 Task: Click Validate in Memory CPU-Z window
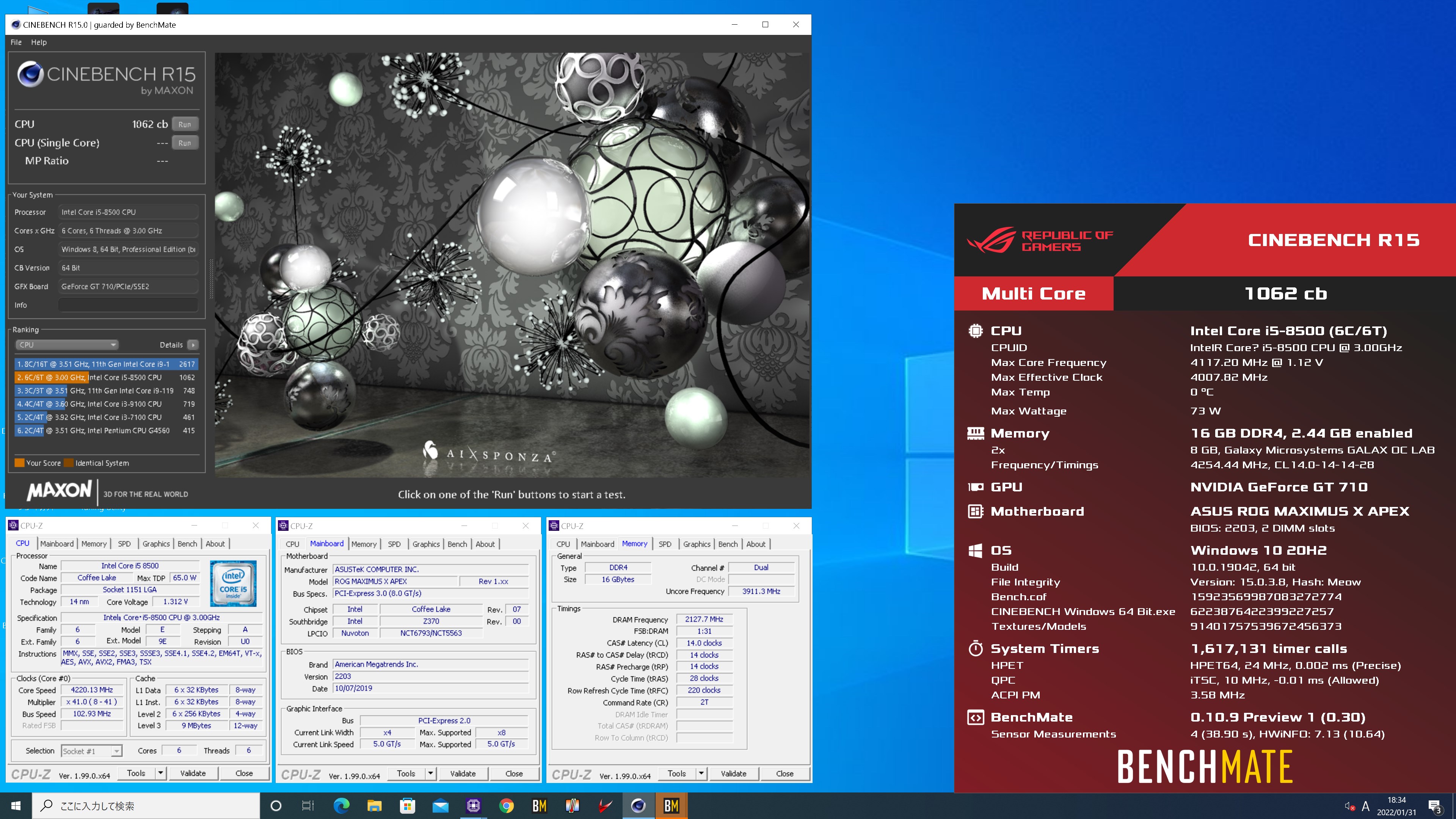[734, 773]
